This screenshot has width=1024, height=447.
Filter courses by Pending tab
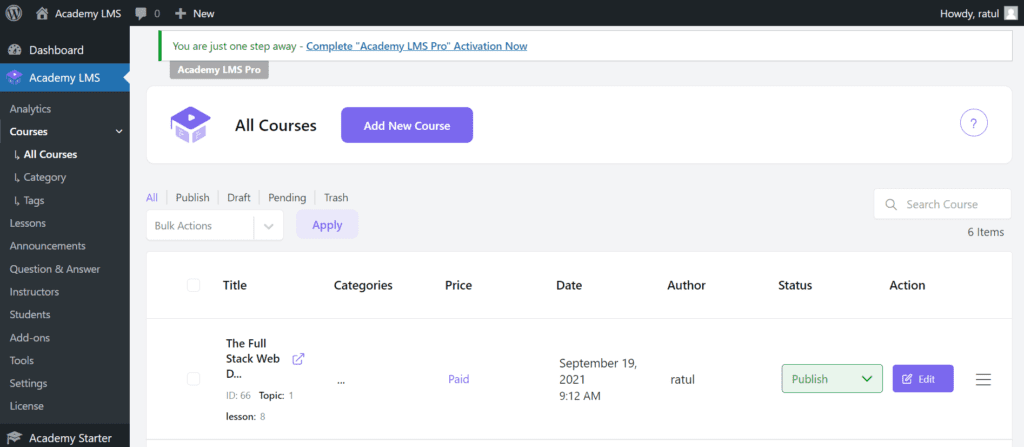coord(287,197)
